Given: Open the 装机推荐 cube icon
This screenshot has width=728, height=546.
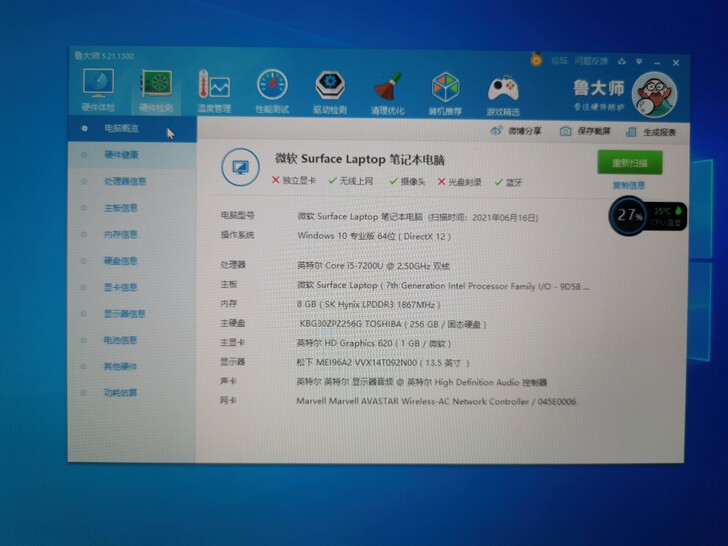Looking at the screenshot, I should (x=445, y=94).
